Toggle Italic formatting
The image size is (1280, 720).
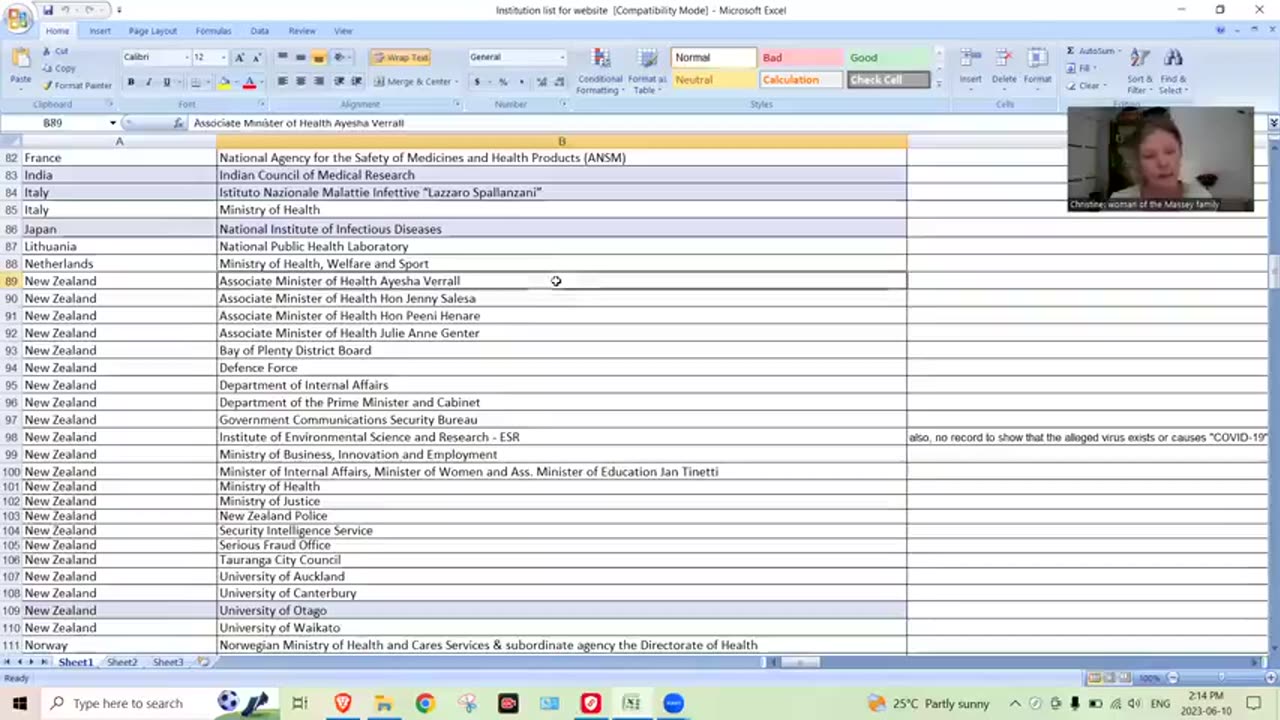point(148,82)
